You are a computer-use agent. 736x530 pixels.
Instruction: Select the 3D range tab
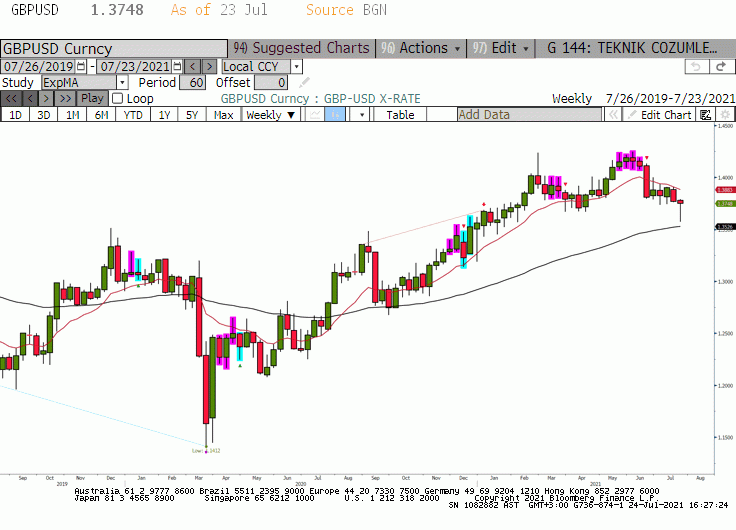click(44, 115)
